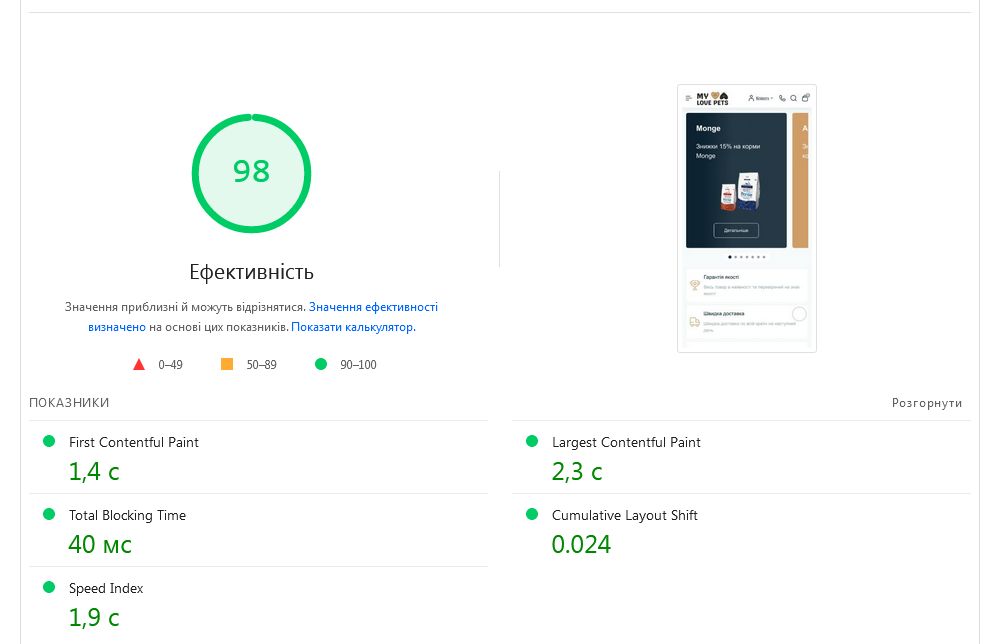Click the quality guarantee award icon

(x=694, y=285)
